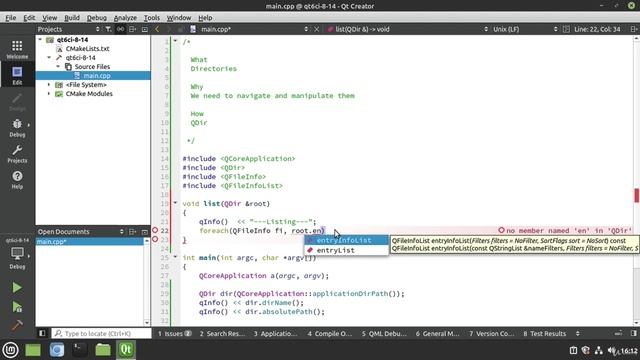Build project with hammer icon
This screenshot has height=360, width=640.
(17, 325)
